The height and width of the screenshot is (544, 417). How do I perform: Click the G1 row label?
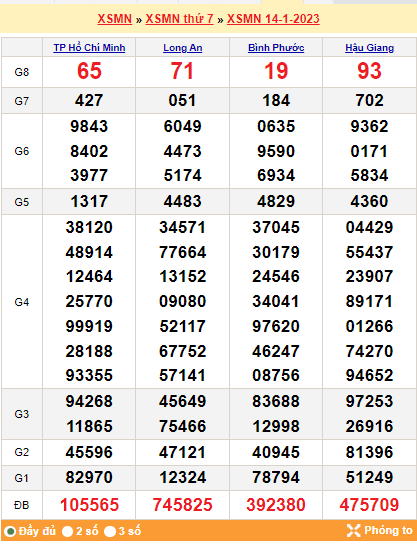click(22, 478)
